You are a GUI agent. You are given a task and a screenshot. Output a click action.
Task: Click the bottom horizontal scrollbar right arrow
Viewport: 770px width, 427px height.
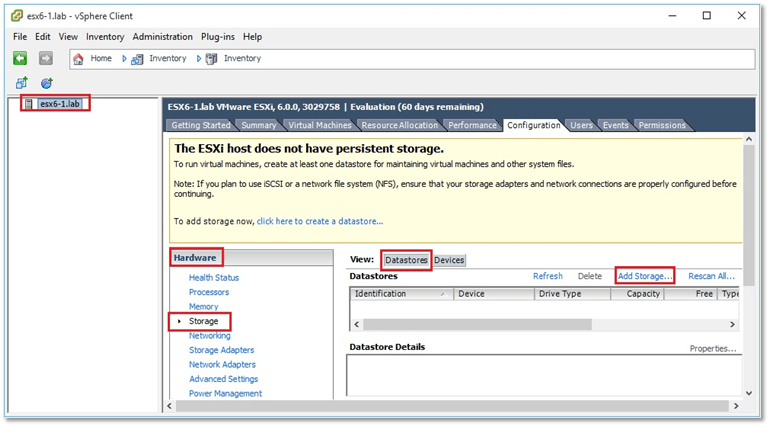(736, 406)
